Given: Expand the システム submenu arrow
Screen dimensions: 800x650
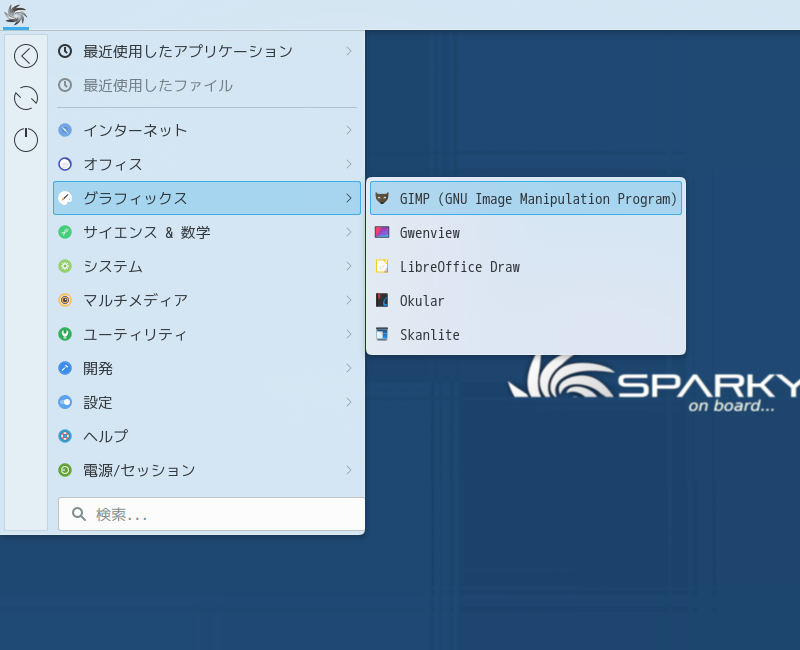Looking at the screenshot, I should pyautogui.click(x=349, y=266).
